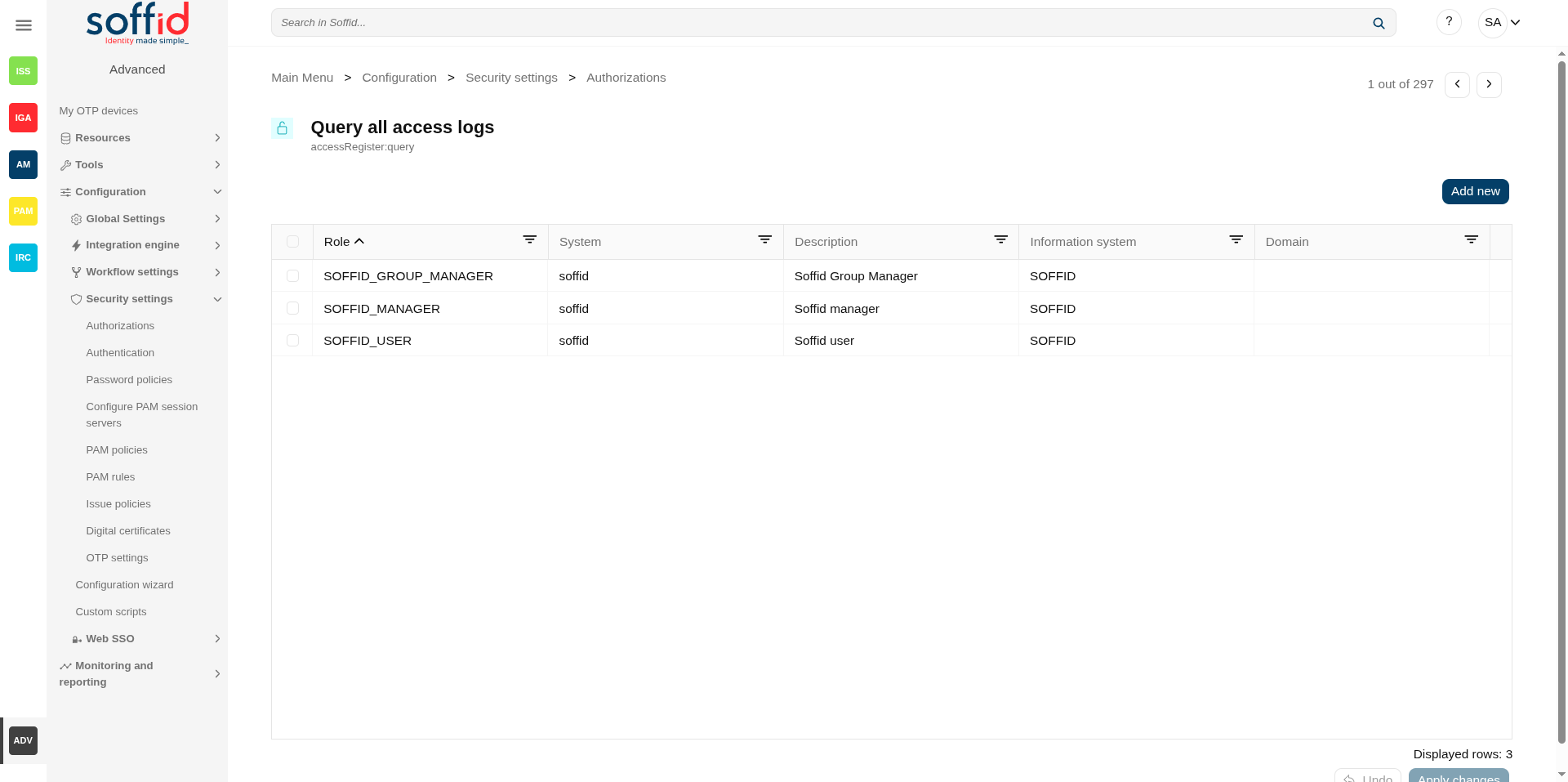Follow the Authorizations breadcrumb link
This screenshot has width=1568, height=782.
pos(626,78)
